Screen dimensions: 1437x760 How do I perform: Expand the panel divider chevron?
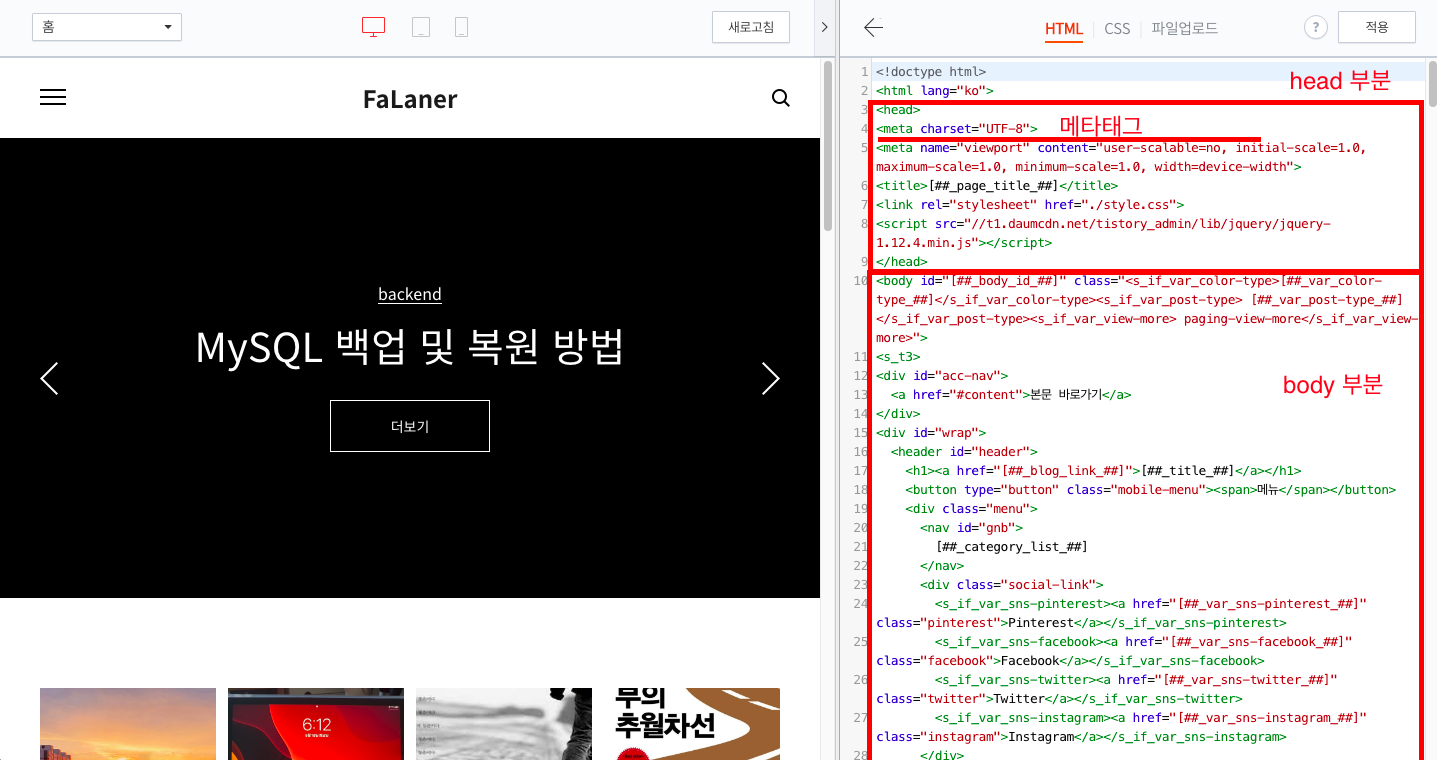pos(824,28)
